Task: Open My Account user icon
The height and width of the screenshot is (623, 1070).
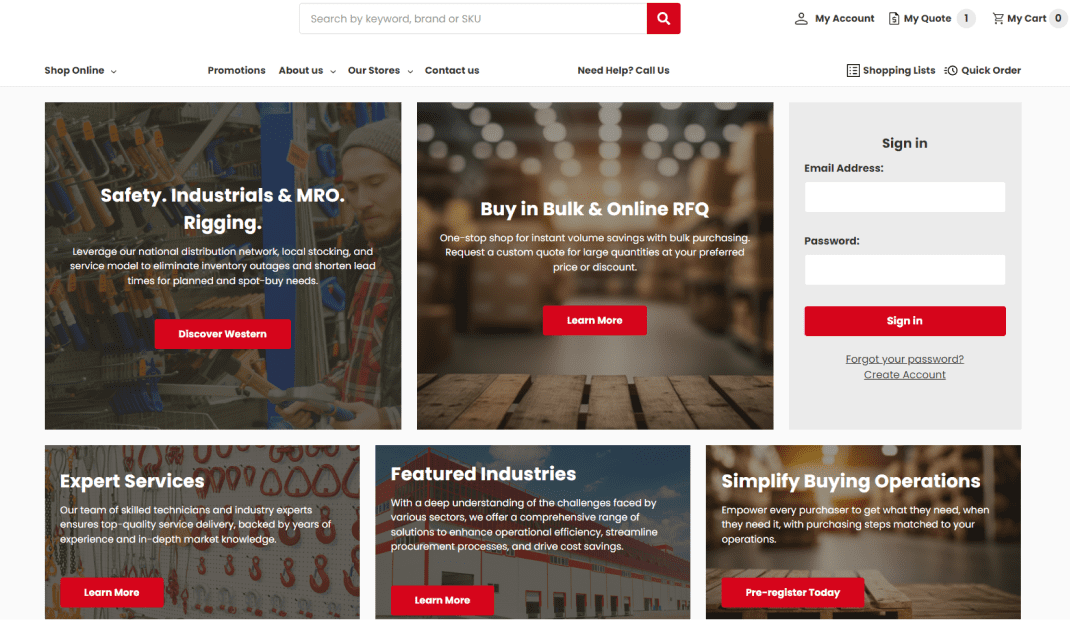Action: pos(801,18)
